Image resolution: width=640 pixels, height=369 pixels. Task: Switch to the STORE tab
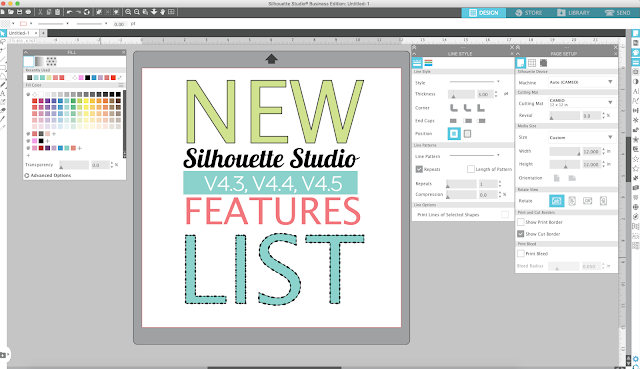(x=529, y=13)
